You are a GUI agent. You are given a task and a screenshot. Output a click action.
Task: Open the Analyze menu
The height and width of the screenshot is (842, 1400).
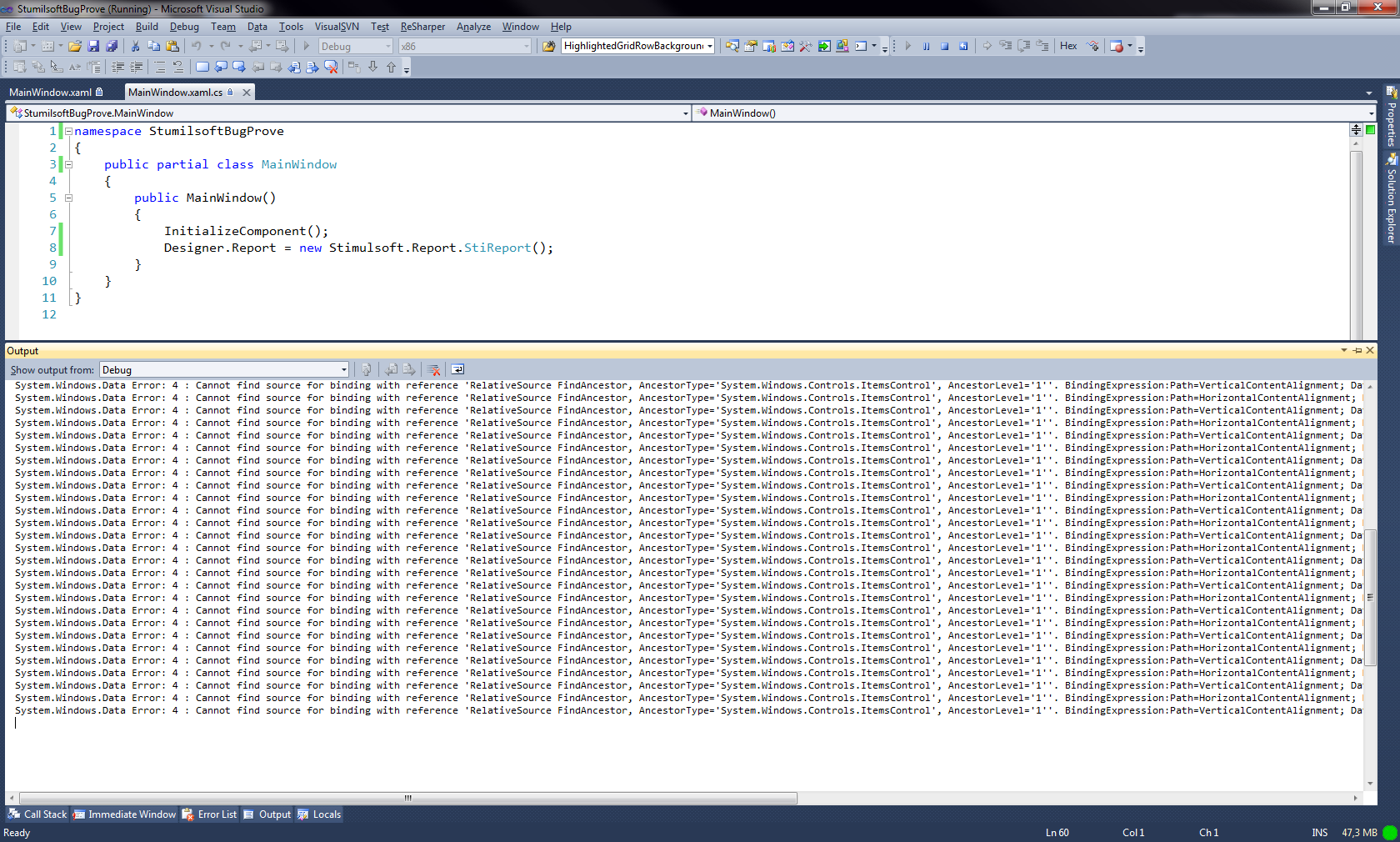point(473,27)
